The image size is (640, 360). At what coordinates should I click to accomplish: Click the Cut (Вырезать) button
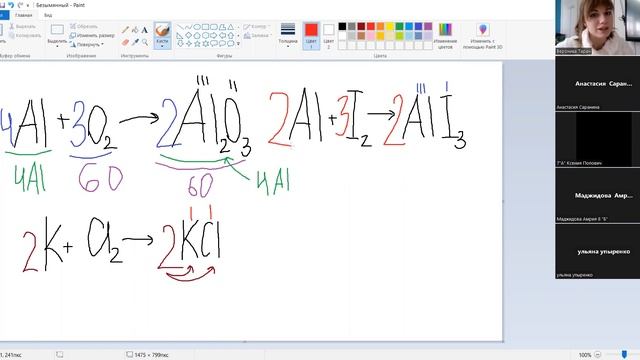tap(23, 26)
